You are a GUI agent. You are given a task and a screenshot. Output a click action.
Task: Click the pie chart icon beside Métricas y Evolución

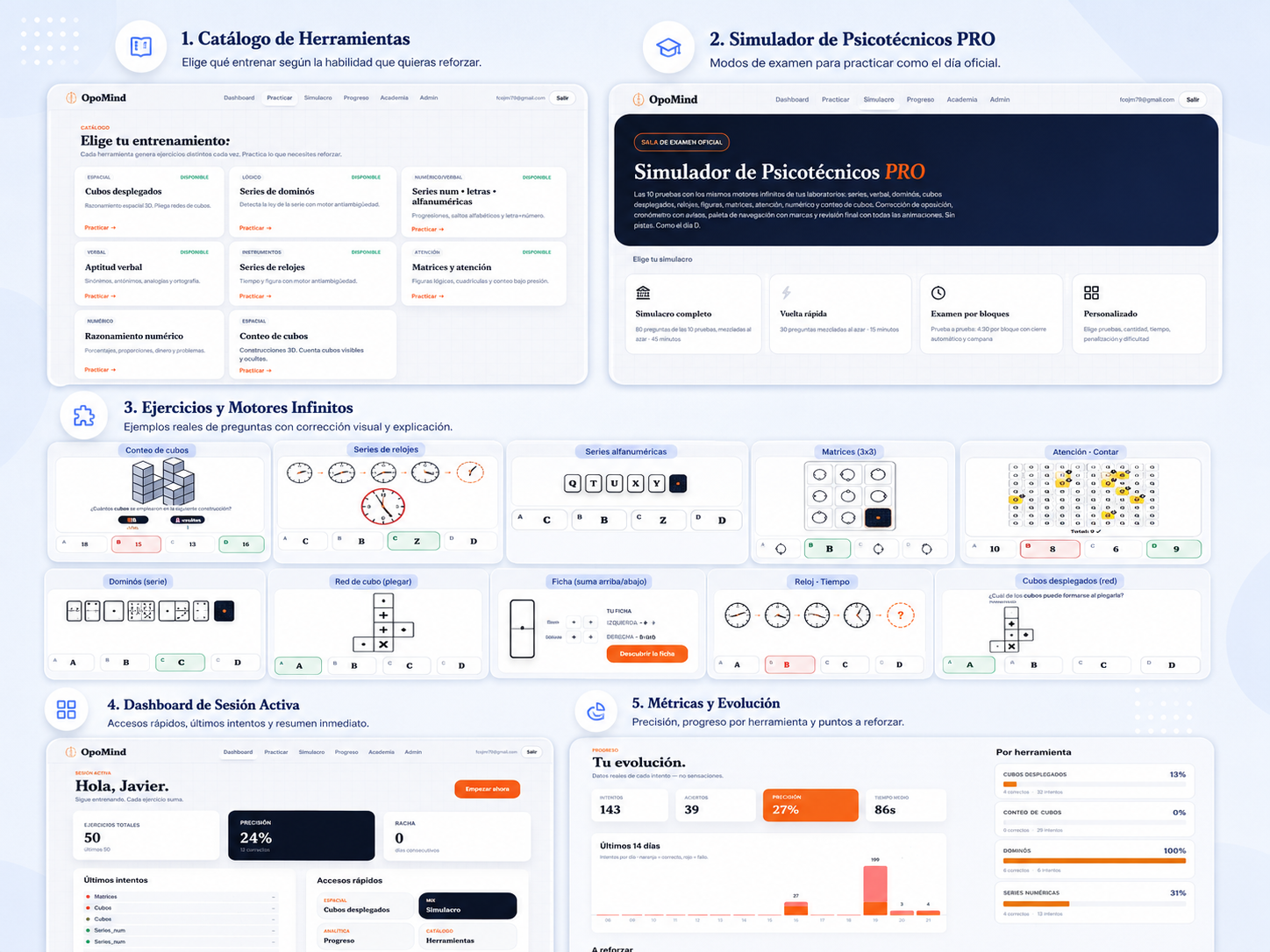[596, 711]
